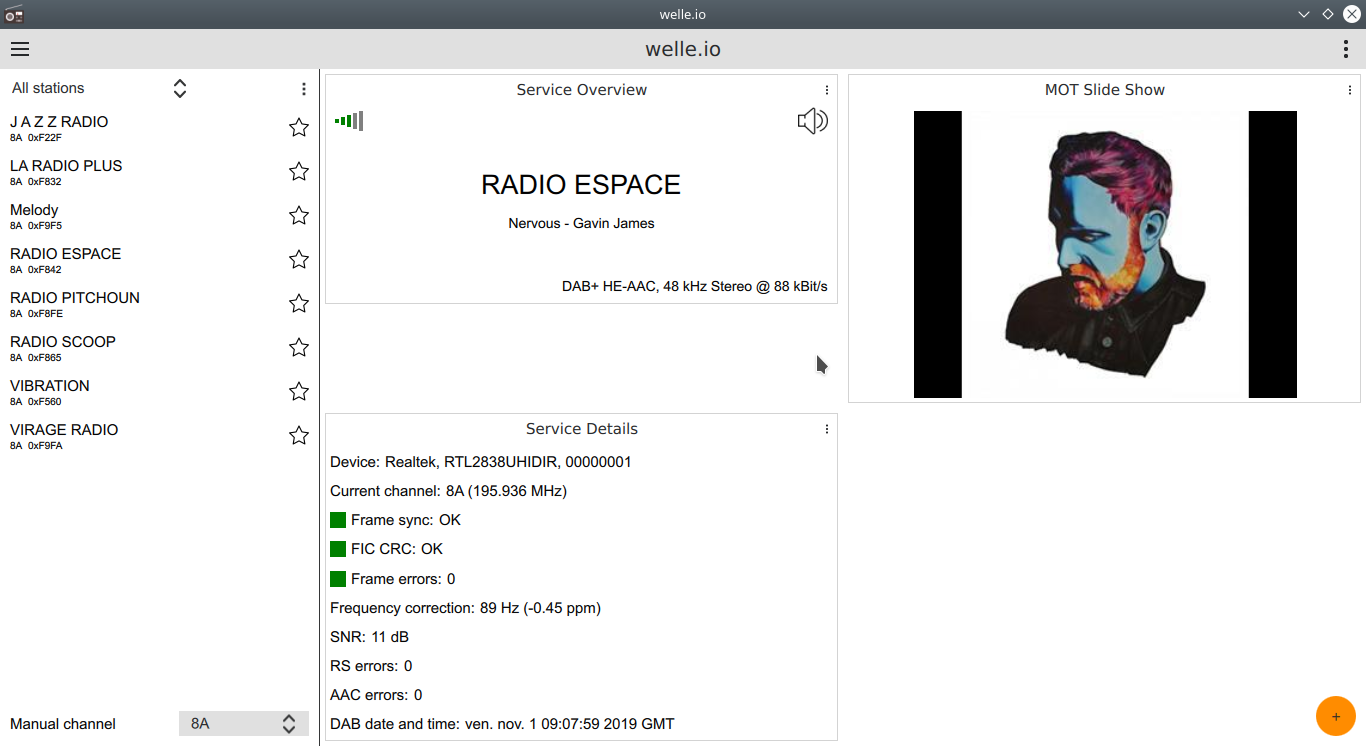The height and width of the screenshot is (746, 1366).
Task: Open the All stations filter dropdown
Action: [x=100, y=88]
